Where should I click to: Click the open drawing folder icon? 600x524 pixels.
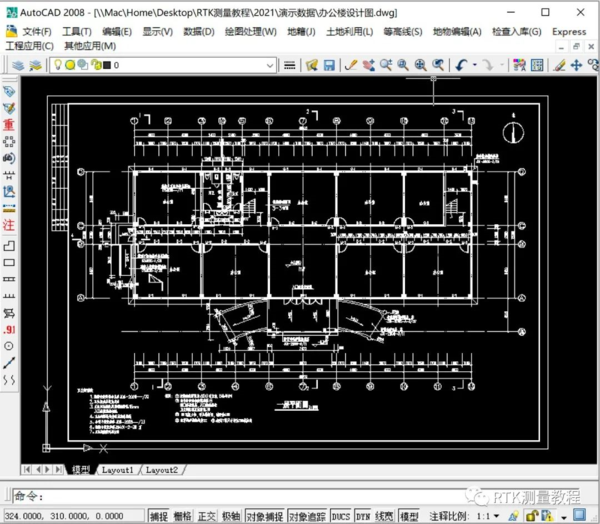point(312,65)
